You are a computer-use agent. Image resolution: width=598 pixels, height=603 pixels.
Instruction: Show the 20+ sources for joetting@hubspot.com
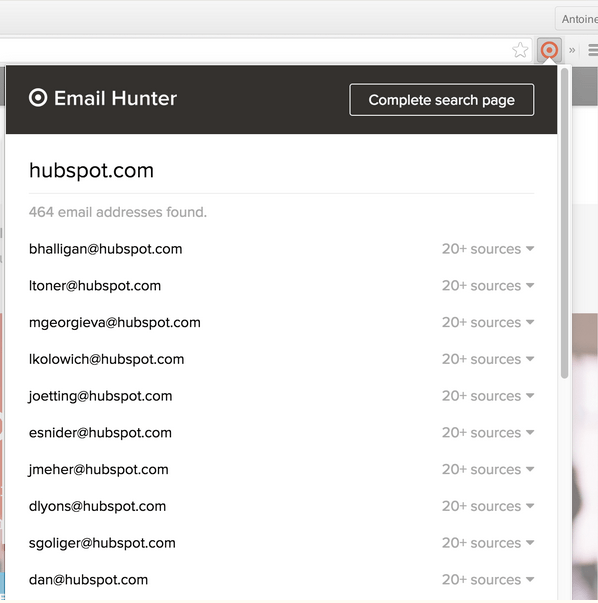488,396
